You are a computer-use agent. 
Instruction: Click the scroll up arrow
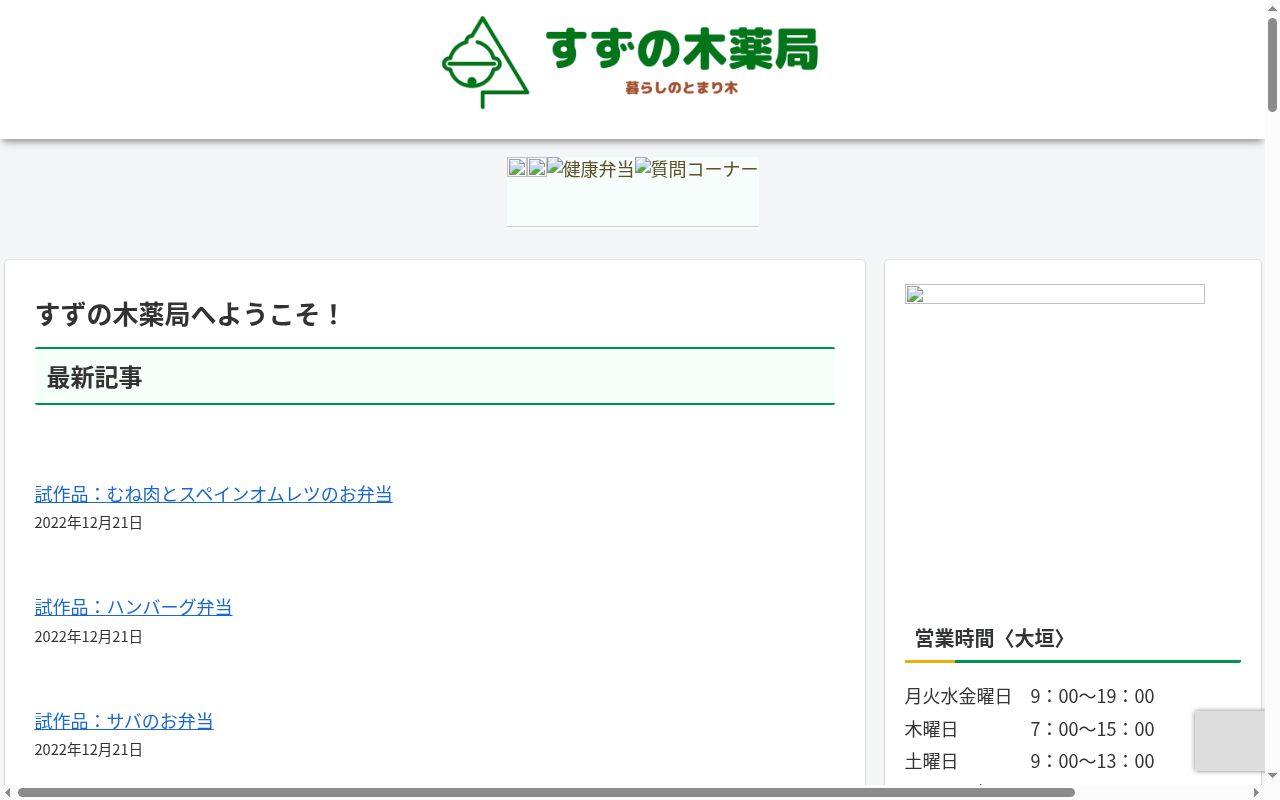click(x=1272, y=7)
